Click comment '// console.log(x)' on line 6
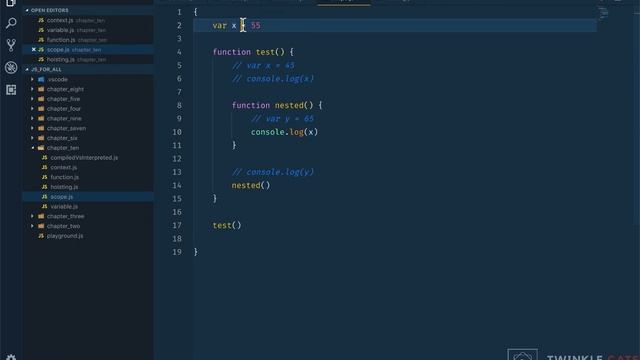The height and width of the screenshot is (360, 640). (x=273, y=79)
